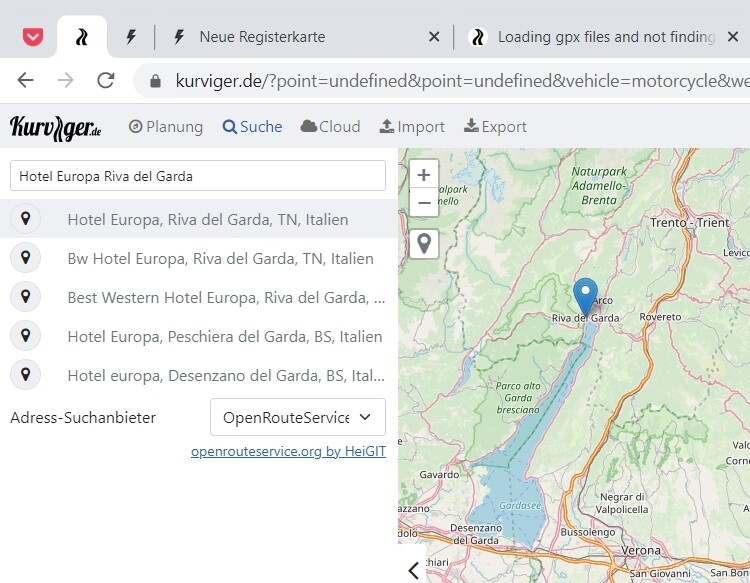750x583 pixels.
Task: Open the Cloud menu
Action: click(x=330, y=127)
